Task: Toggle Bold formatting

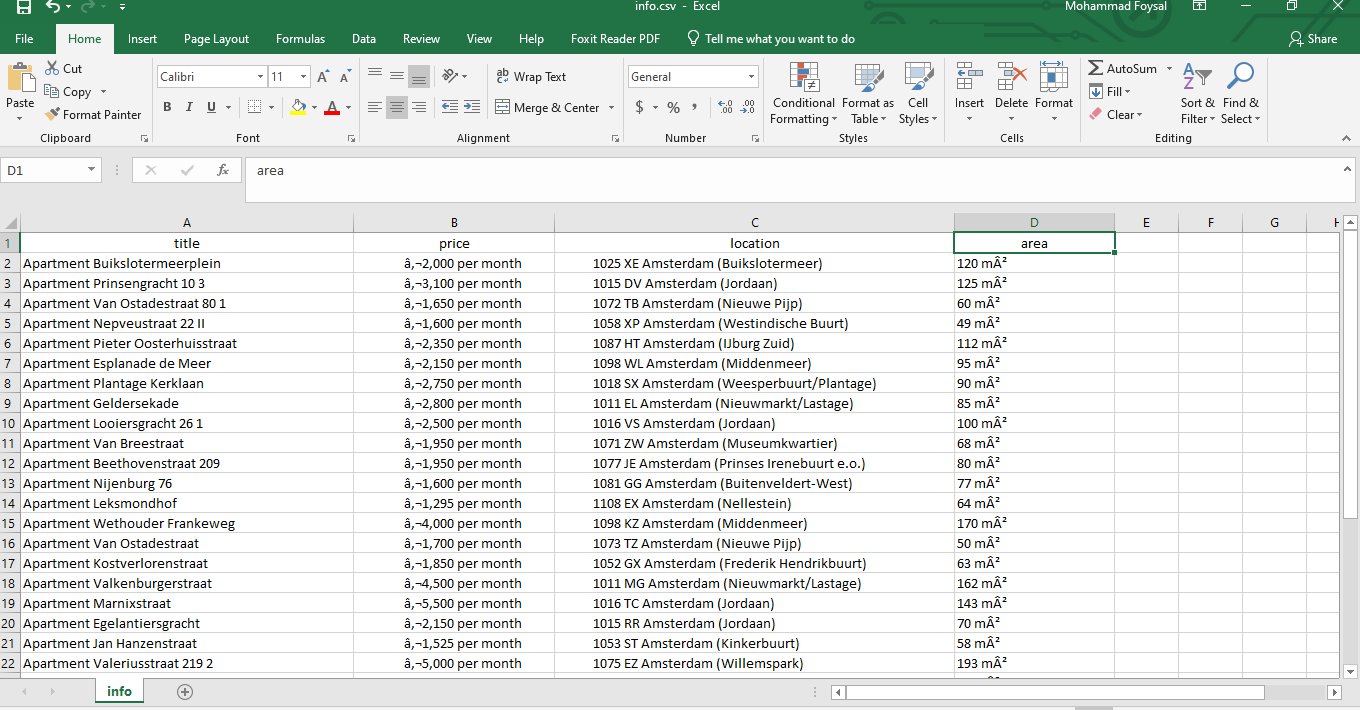Action: tap(167, 107)
